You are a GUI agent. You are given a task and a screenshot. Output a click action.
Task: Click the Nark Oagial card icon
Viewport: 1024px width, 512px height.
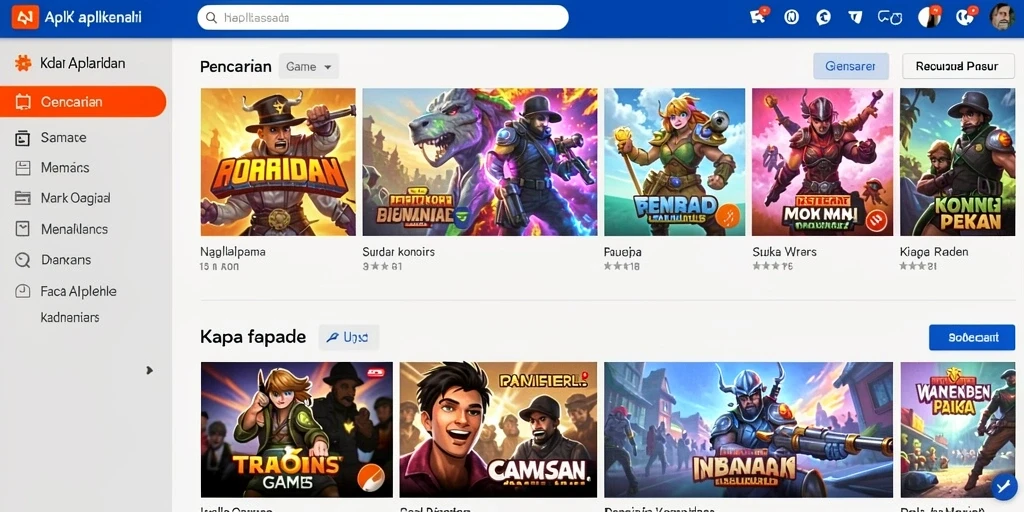click(23, 197)
